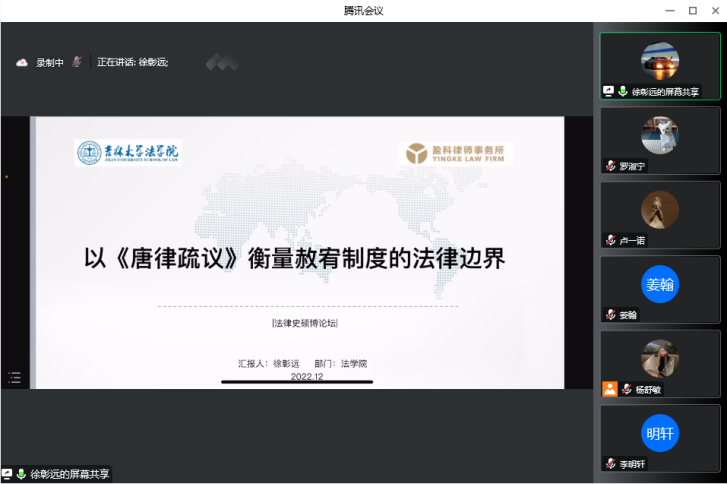
Task: Click the 录制中 recording status label
Action: [x=50, y=62]
